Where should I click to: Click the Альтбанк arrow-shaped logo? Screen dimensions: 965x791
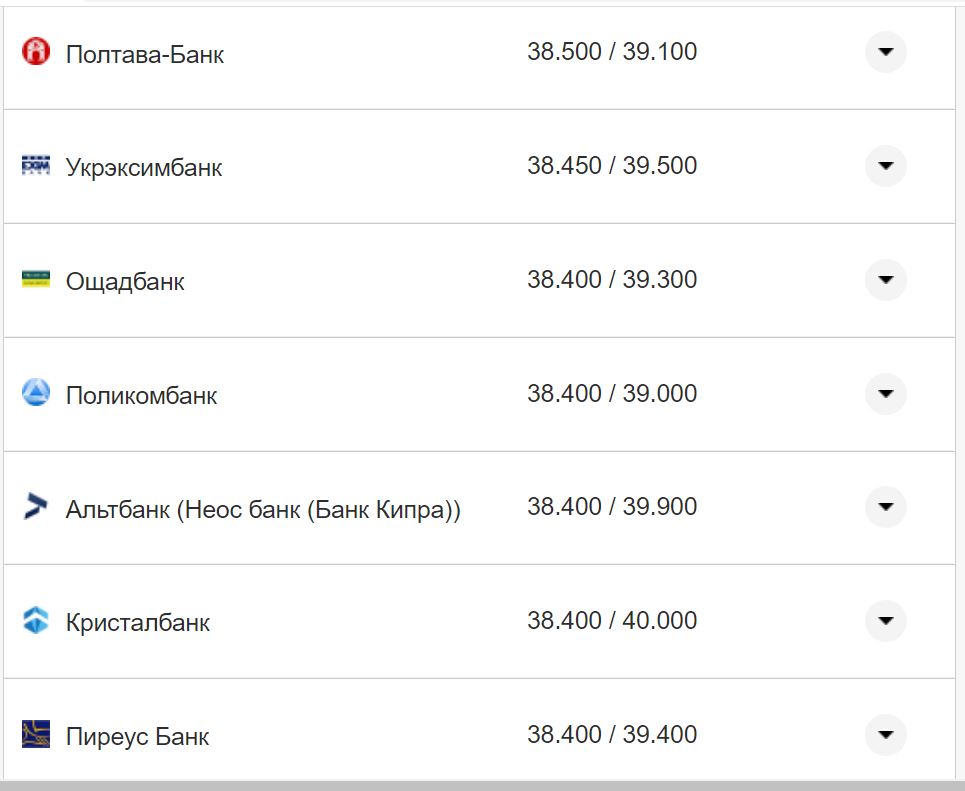tap(36, 507)
